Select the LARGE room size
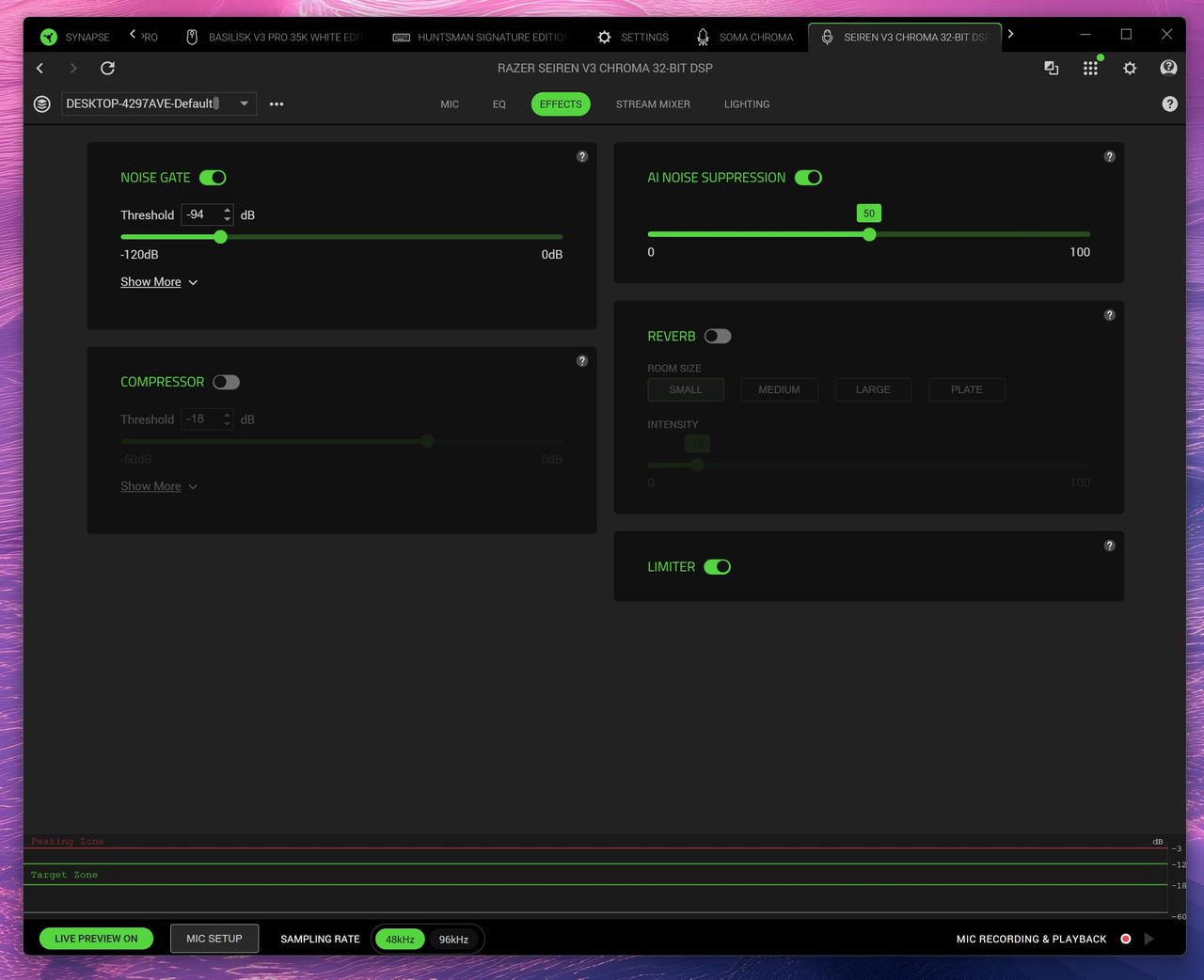 (x=873, y=389)
